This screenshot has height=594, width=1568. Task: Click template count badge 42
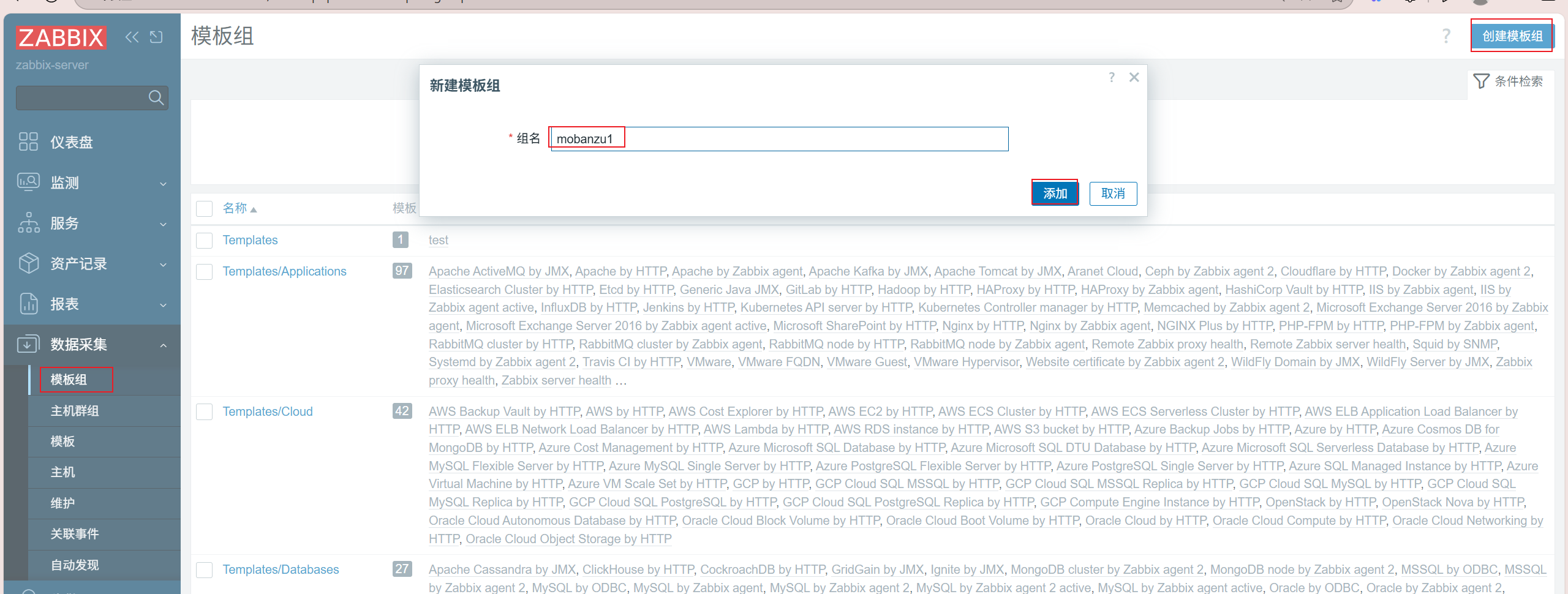point(402,411)
